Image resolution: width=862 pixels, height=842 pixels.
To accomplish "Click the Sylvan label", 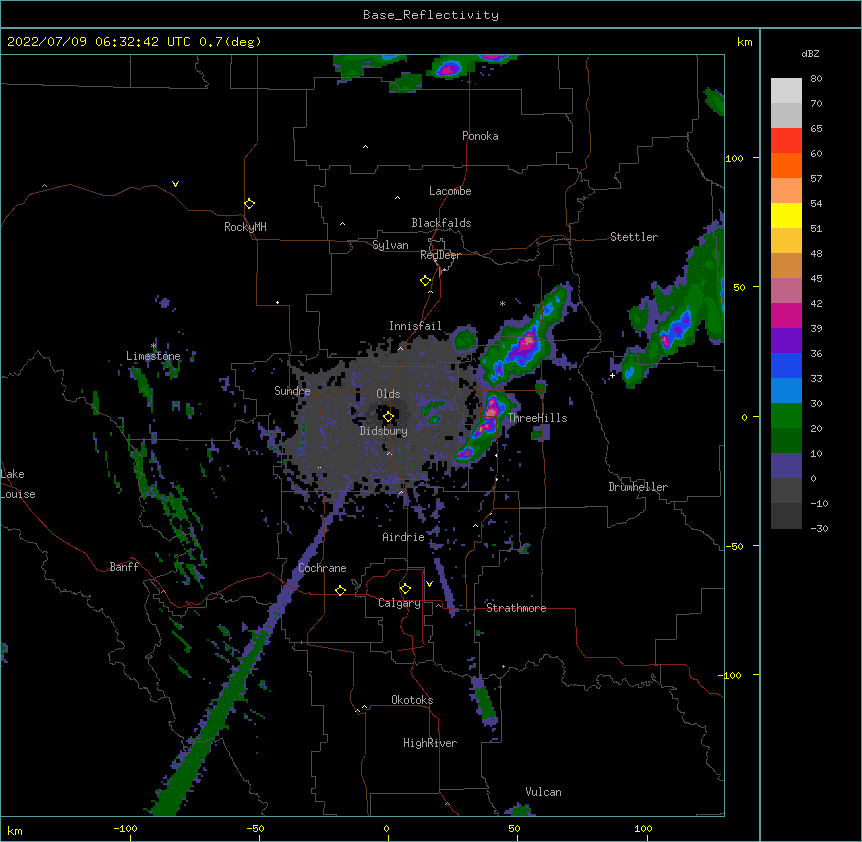I will pos(390,245).
